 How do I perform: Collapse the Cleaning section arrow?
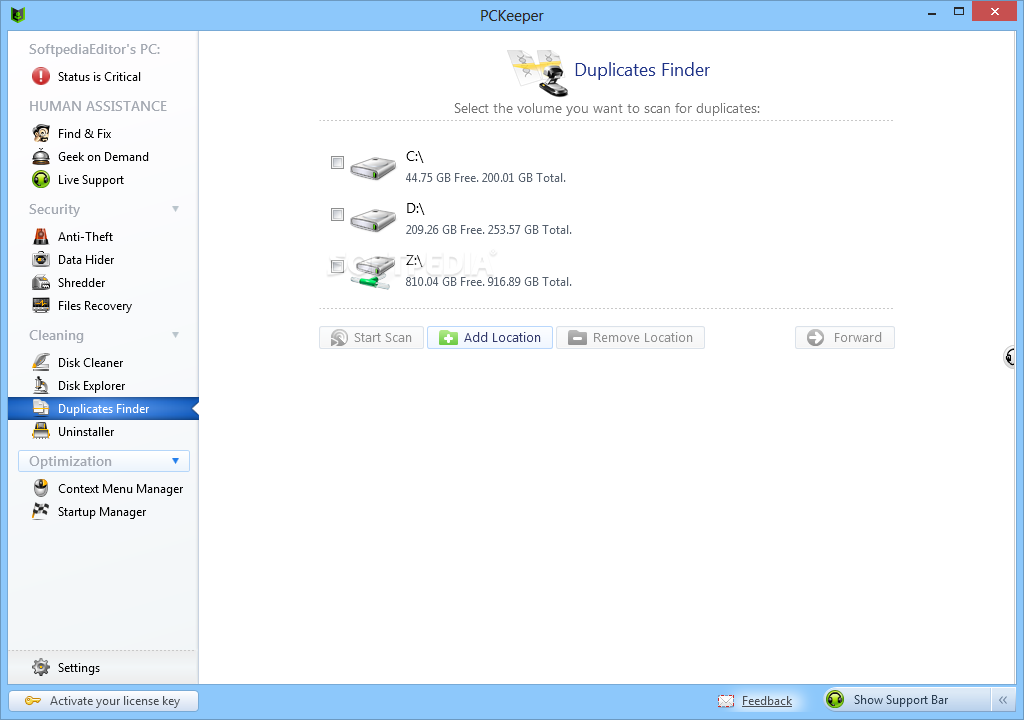pos(175,335)
